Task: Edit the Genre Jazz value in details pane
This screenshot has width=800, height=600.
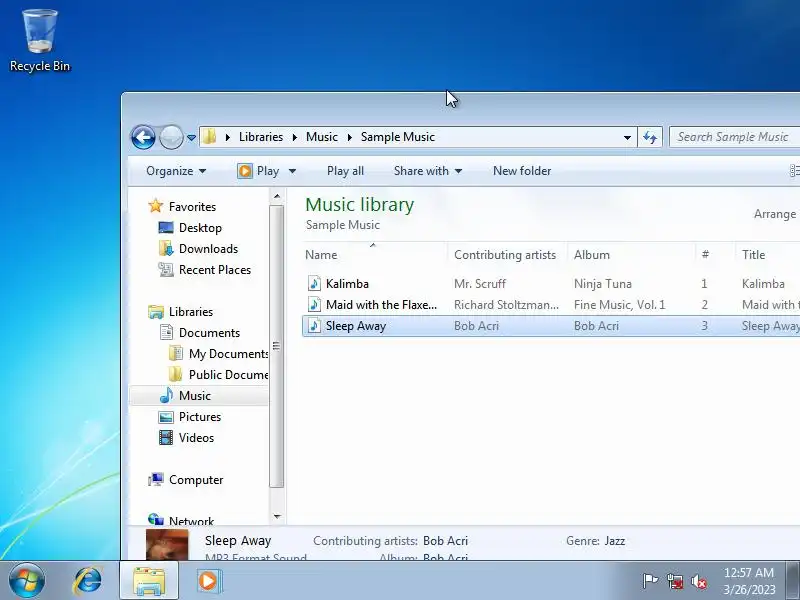Action: pyautogui.click(x=615, y=541)
